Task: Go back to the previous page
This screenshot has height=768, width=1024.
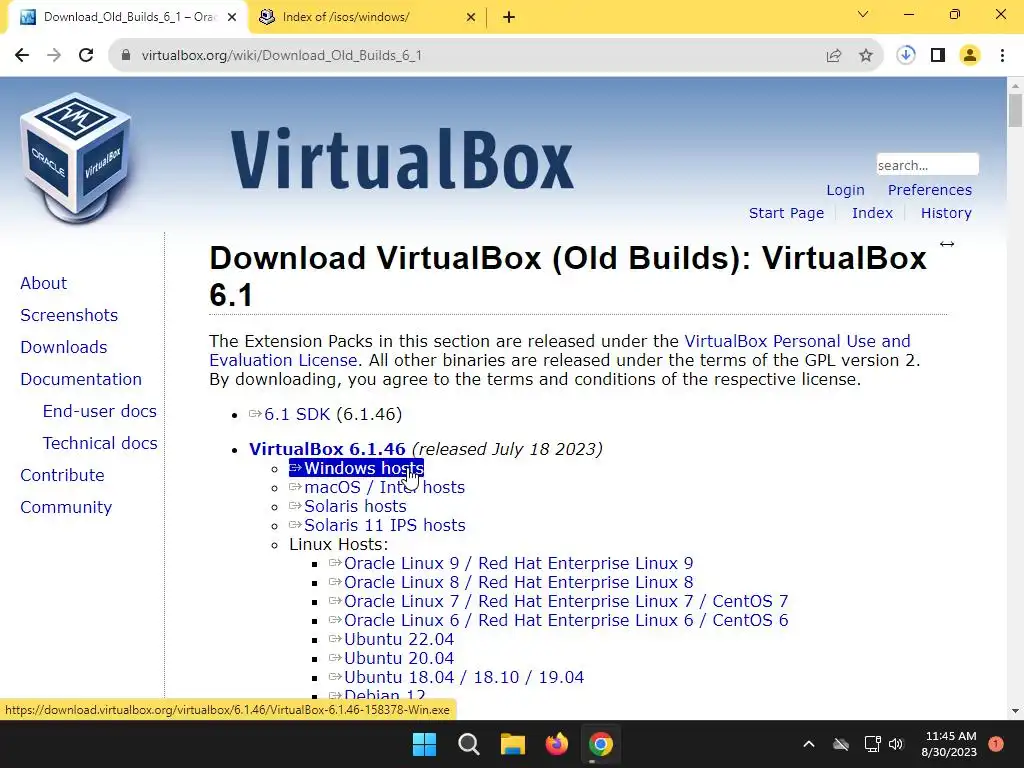Action: [22, 56]
